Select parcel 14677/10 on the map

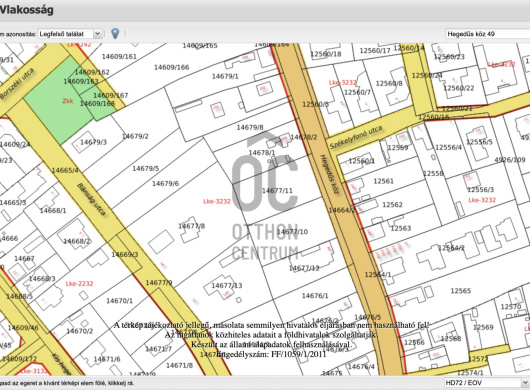(x=292, y=231)
